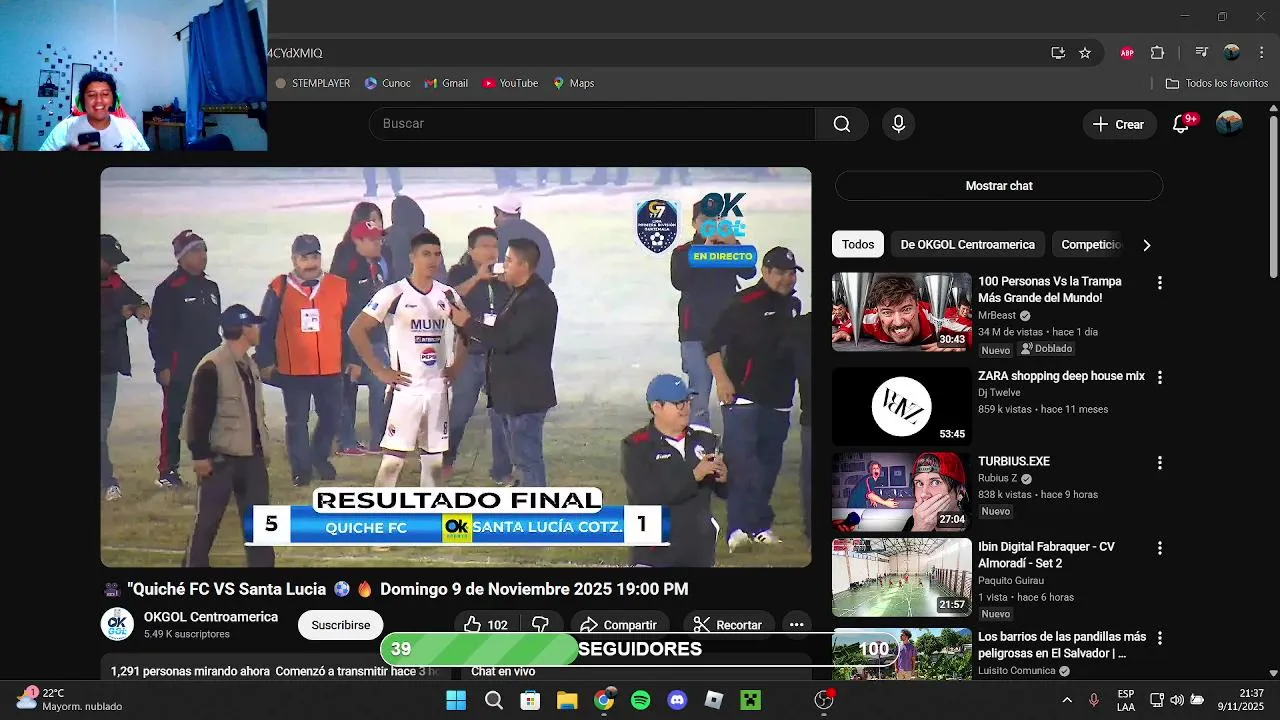This screenshot has width=1280, height=720.
Task: Open the OKGOL Centroamerica channel name
Action: click(211, 617)
